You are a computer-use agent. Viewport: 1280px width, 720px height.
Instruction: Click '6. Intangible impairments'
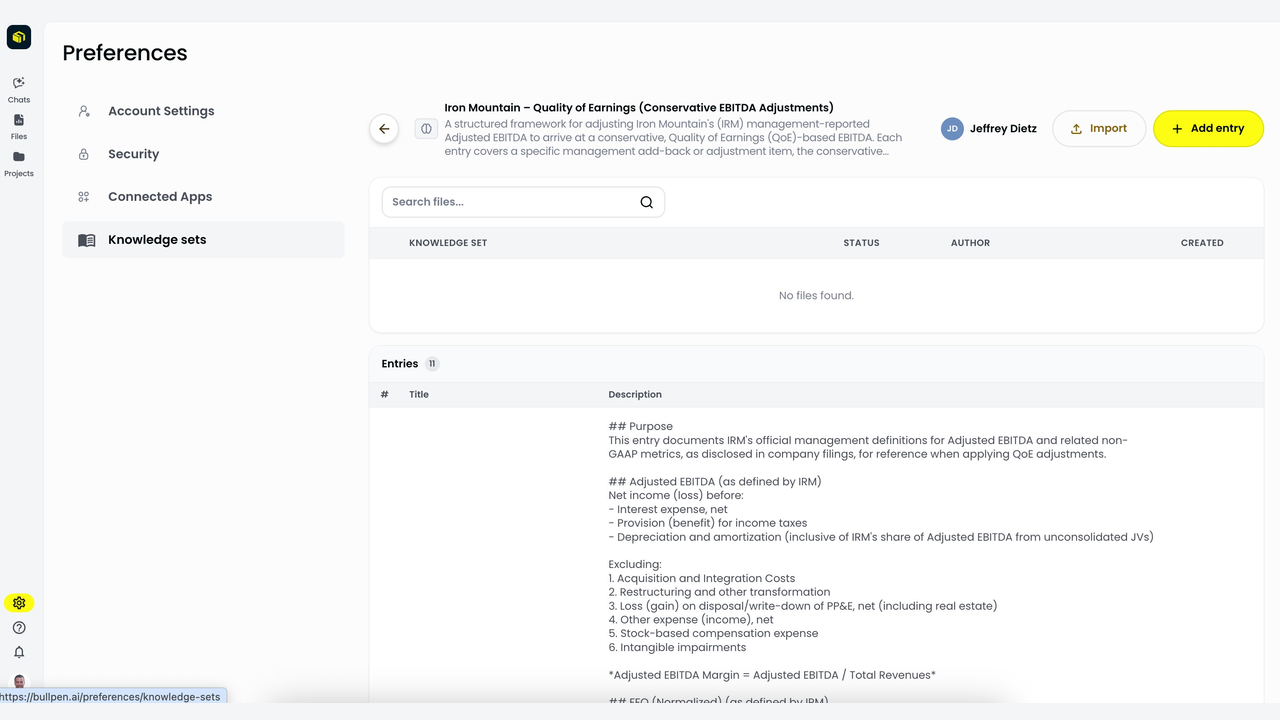(677, 647)
